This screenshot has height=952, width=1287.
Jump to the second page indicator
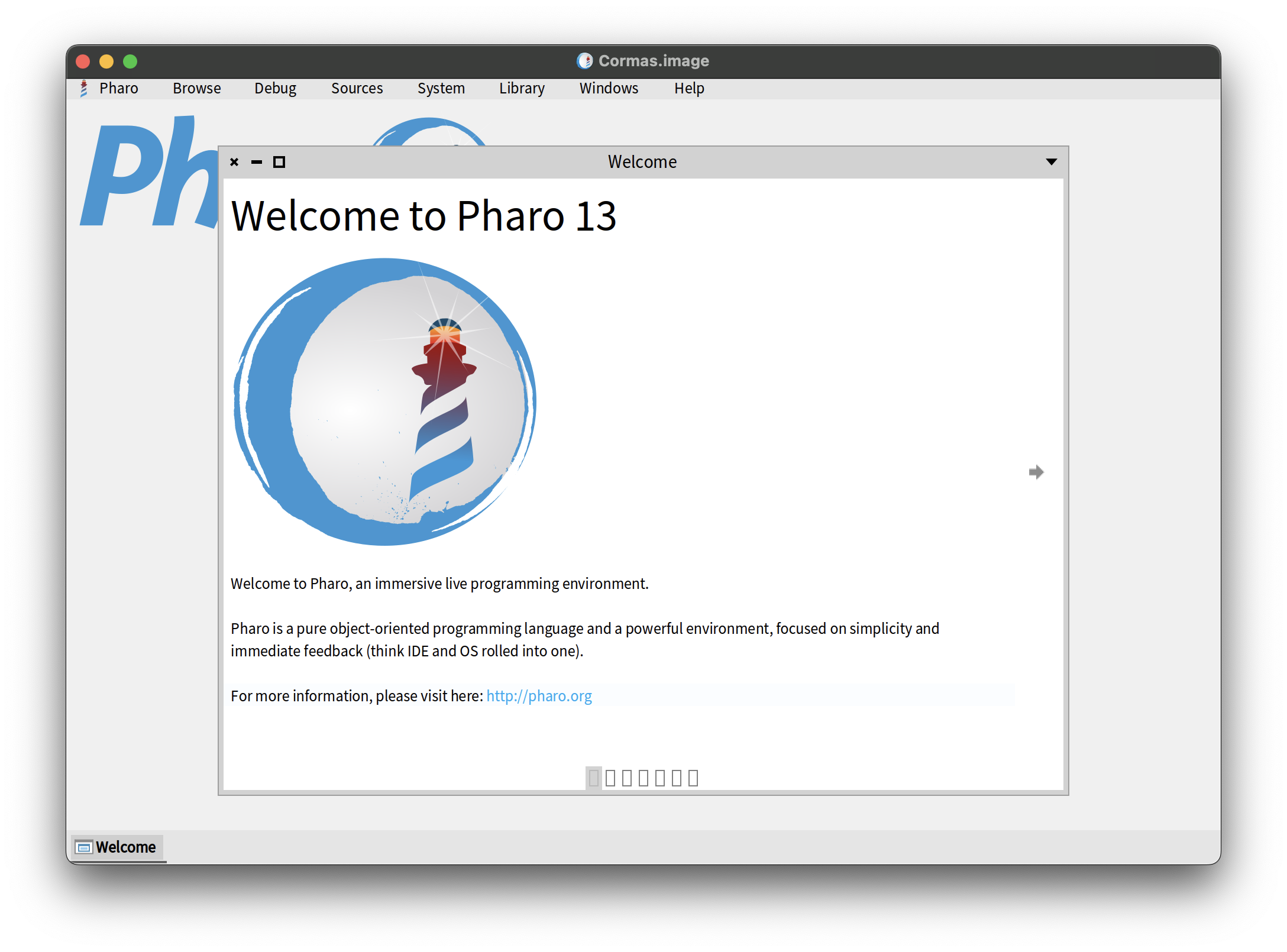point(610,778)
